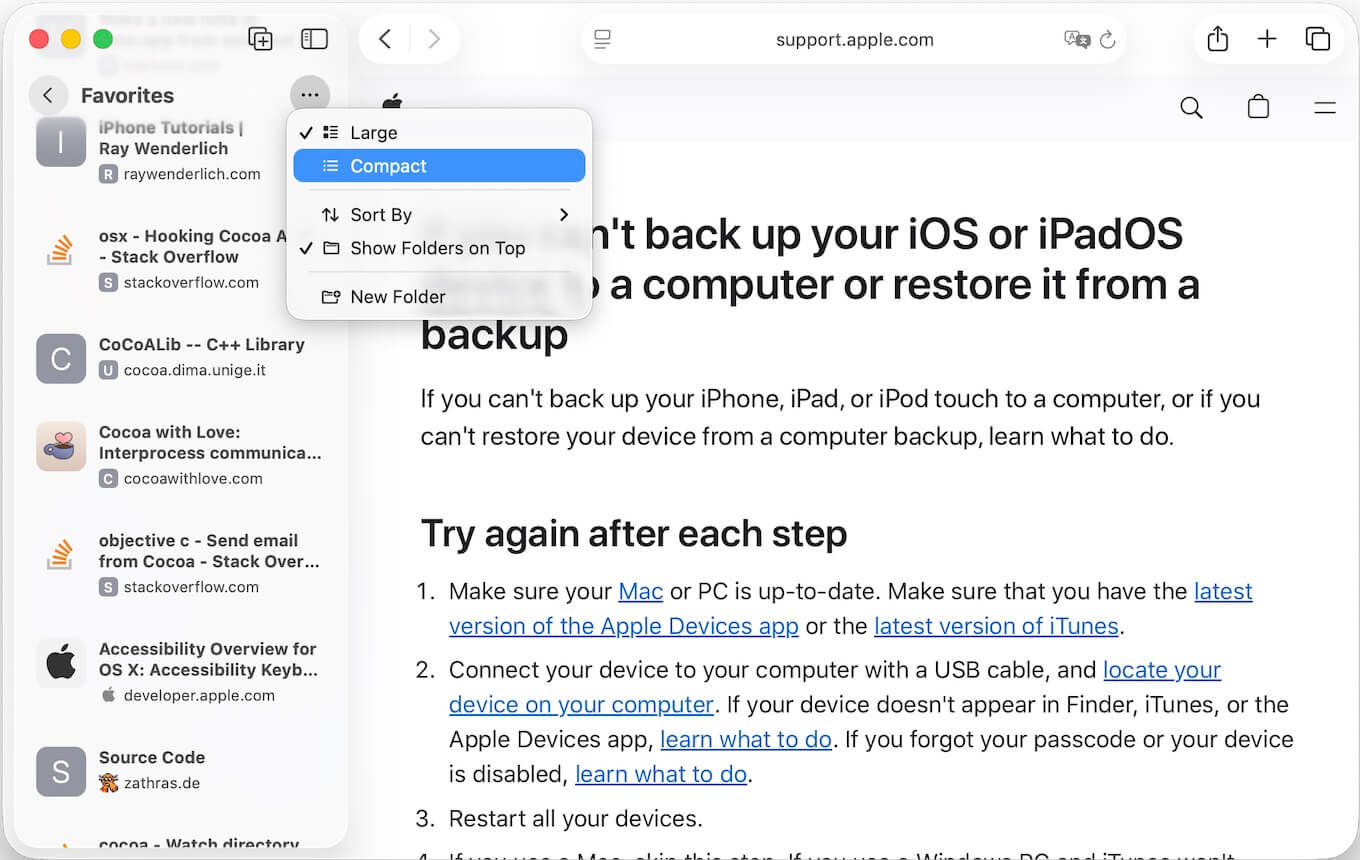The height and width of the screenshot is (860, 1360).
Task: Click the translate page icon
Action: pos(1076,40)
